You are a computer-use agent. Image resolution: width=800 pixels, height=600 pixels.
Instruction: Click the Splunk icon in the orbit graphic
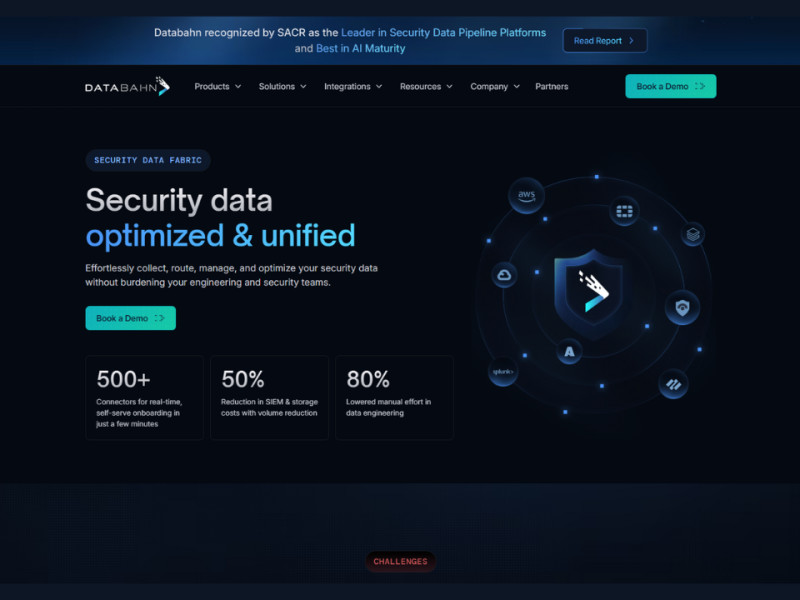click(x=503, y=371)
